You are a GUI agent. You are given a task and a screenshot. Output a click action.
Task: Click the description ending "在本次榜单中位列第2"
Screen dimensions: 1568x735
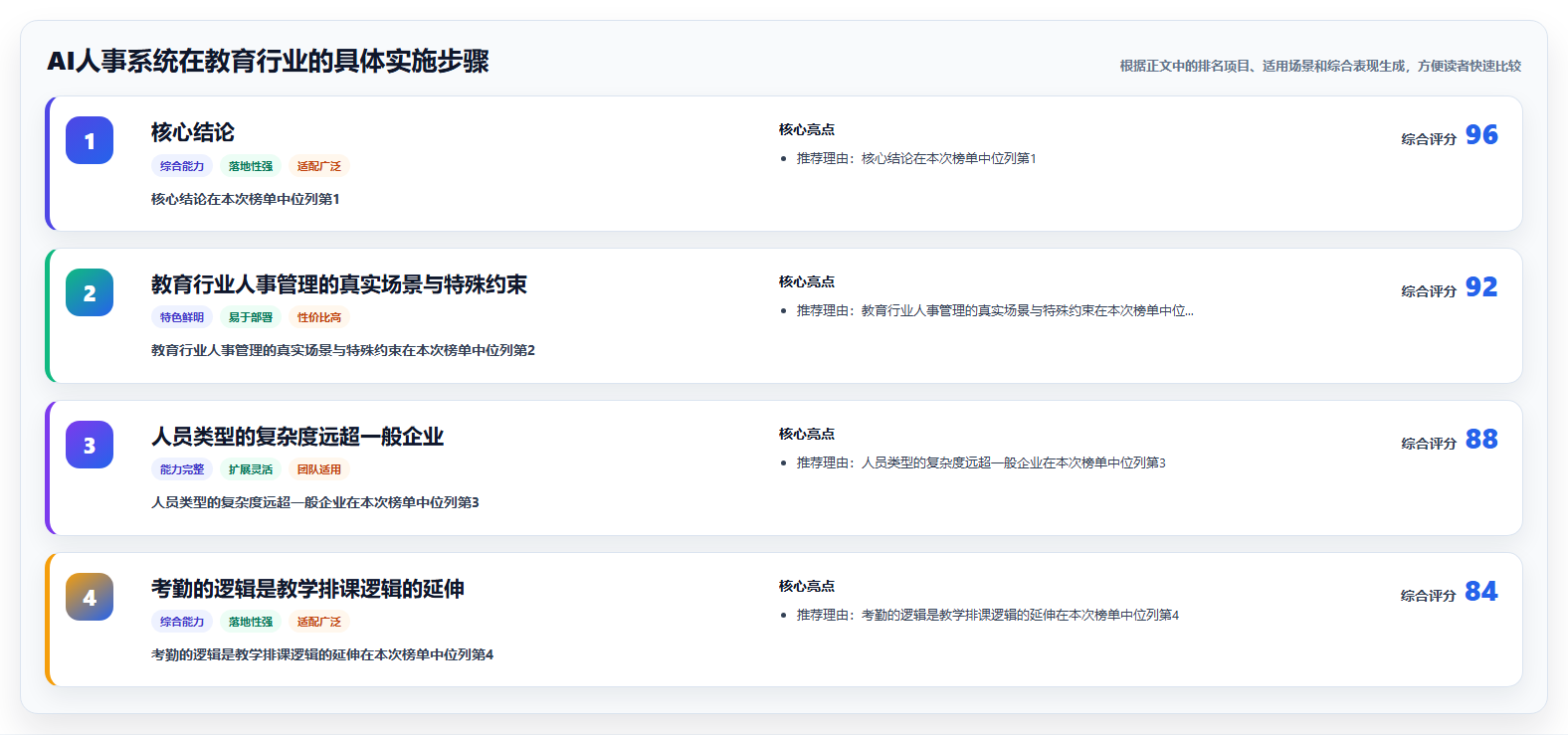click(x=343, y=350)
